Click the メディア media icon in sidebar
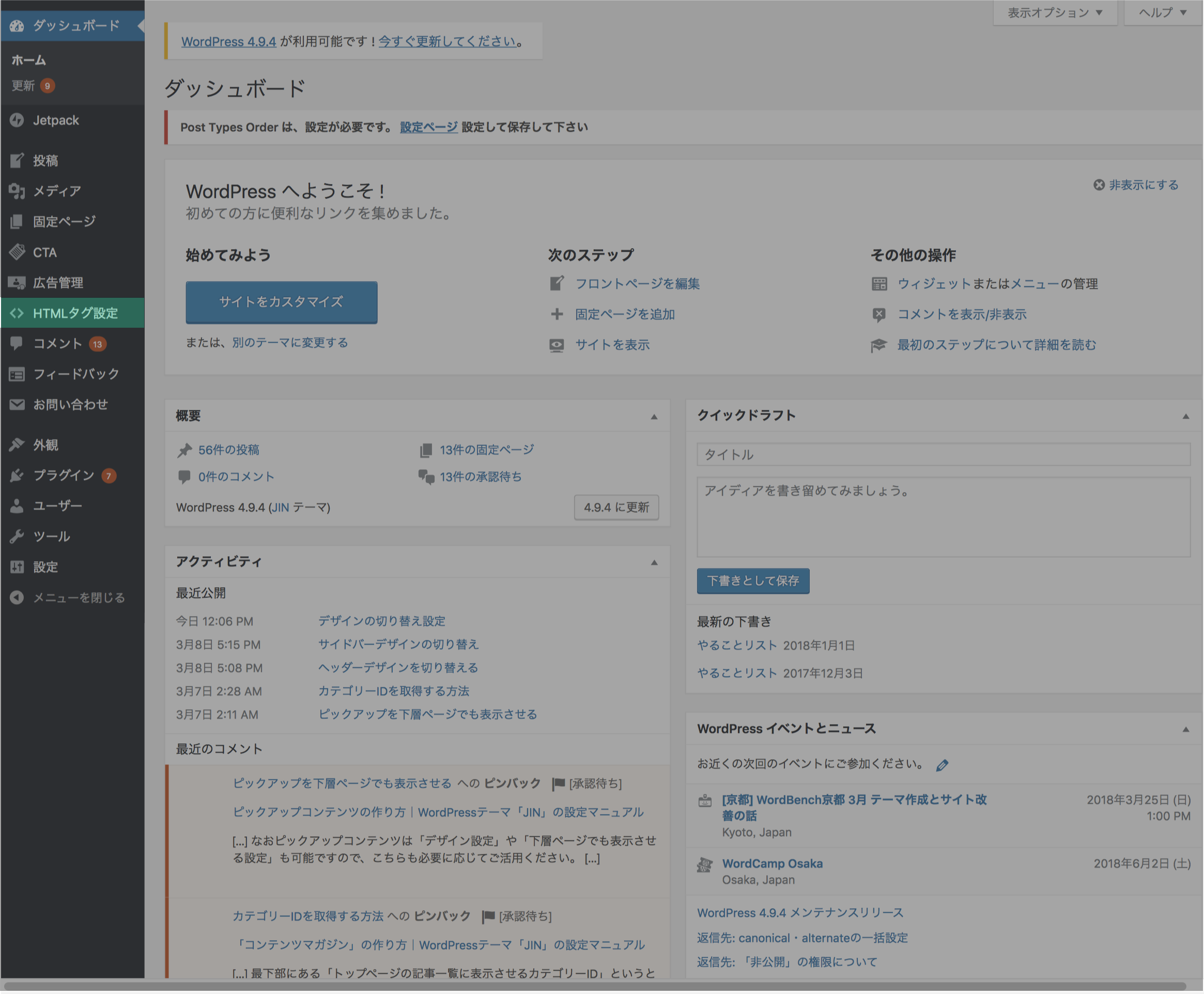This screenshot has width=1204, height=994. [x=17, y=191]
